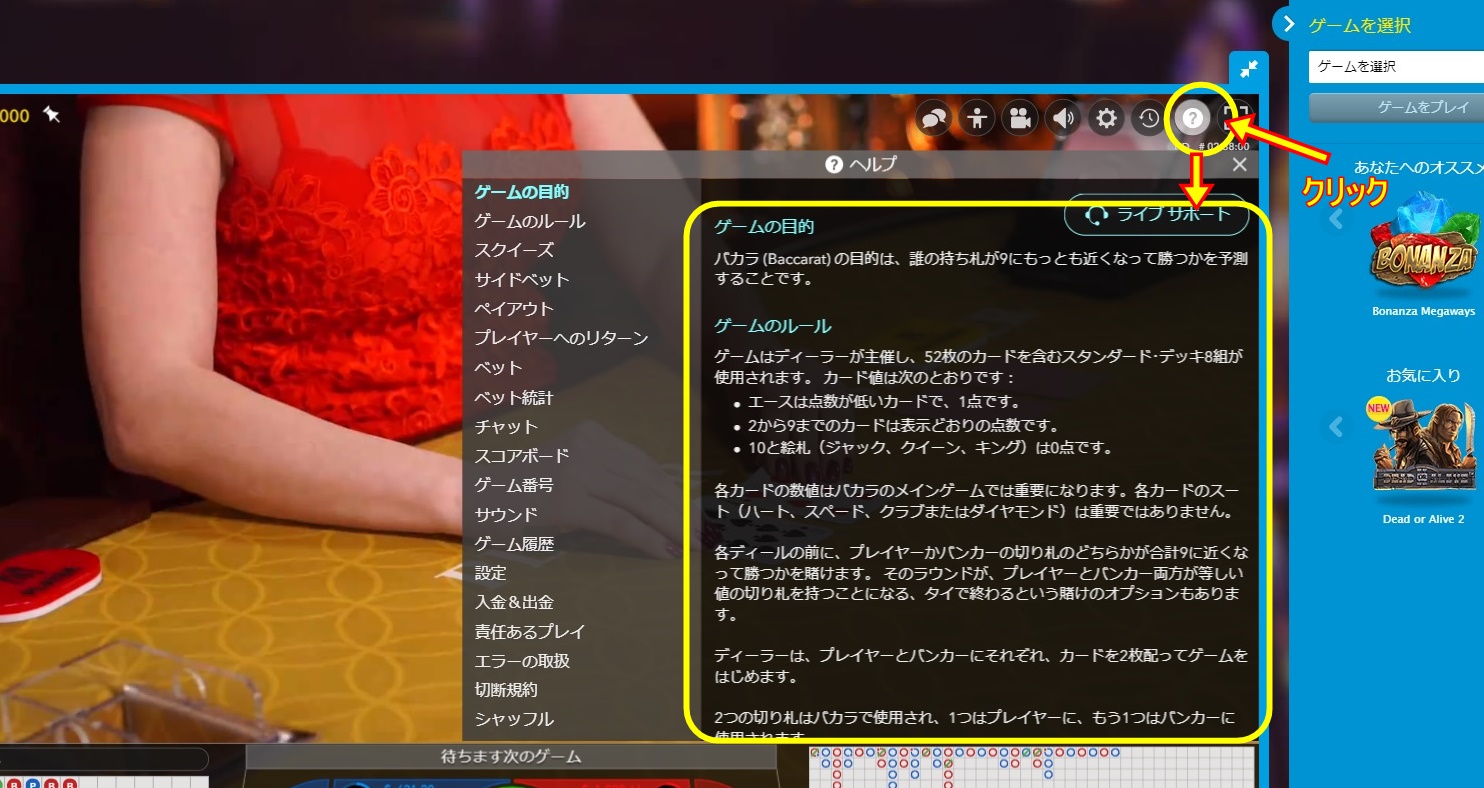The height and width of the screenshot is (788, 1484).
Task: Select 設定 in help menu
Action: [490, 573]
